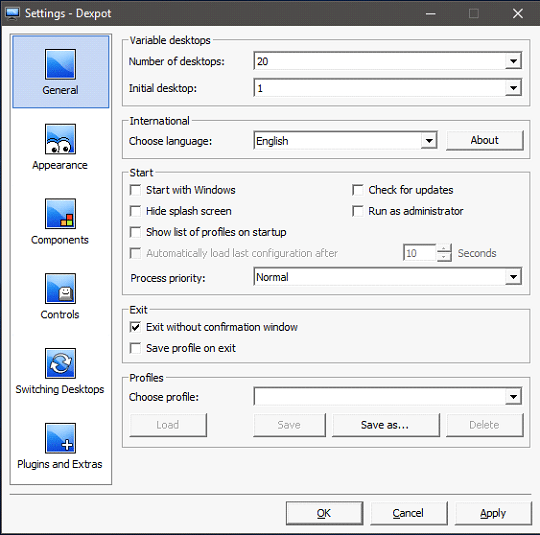Click the Apply button
540x535 pixels.
click(x=493, y=513)
